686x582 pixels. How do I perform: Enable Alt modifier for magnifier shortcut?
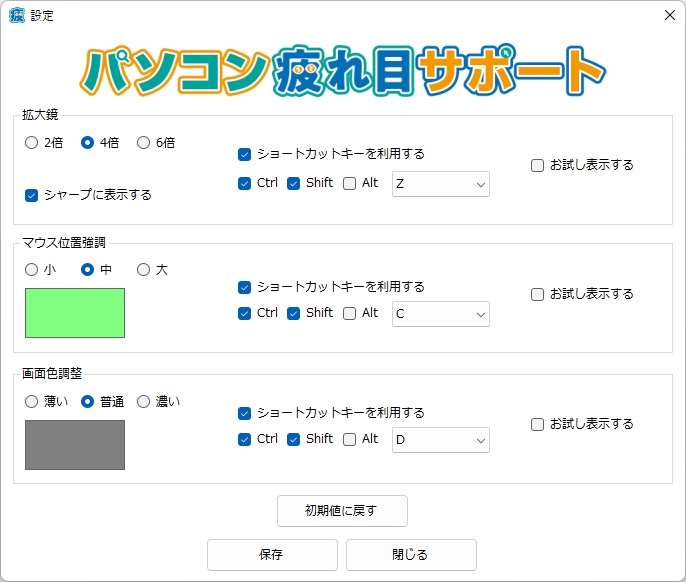[x=349, y=183]
